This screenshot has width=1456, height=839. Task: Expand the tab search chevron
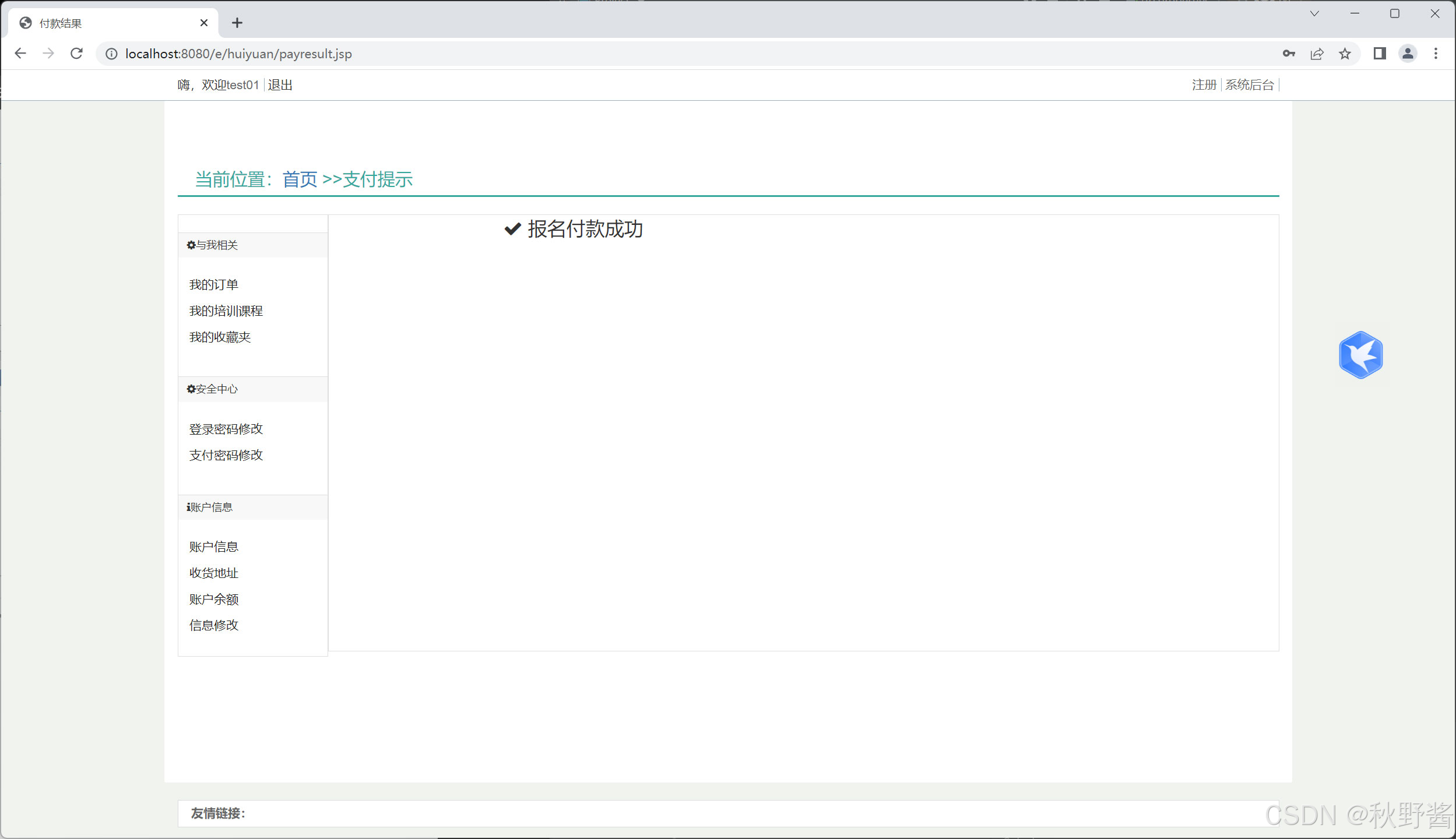click(1314, 13)
